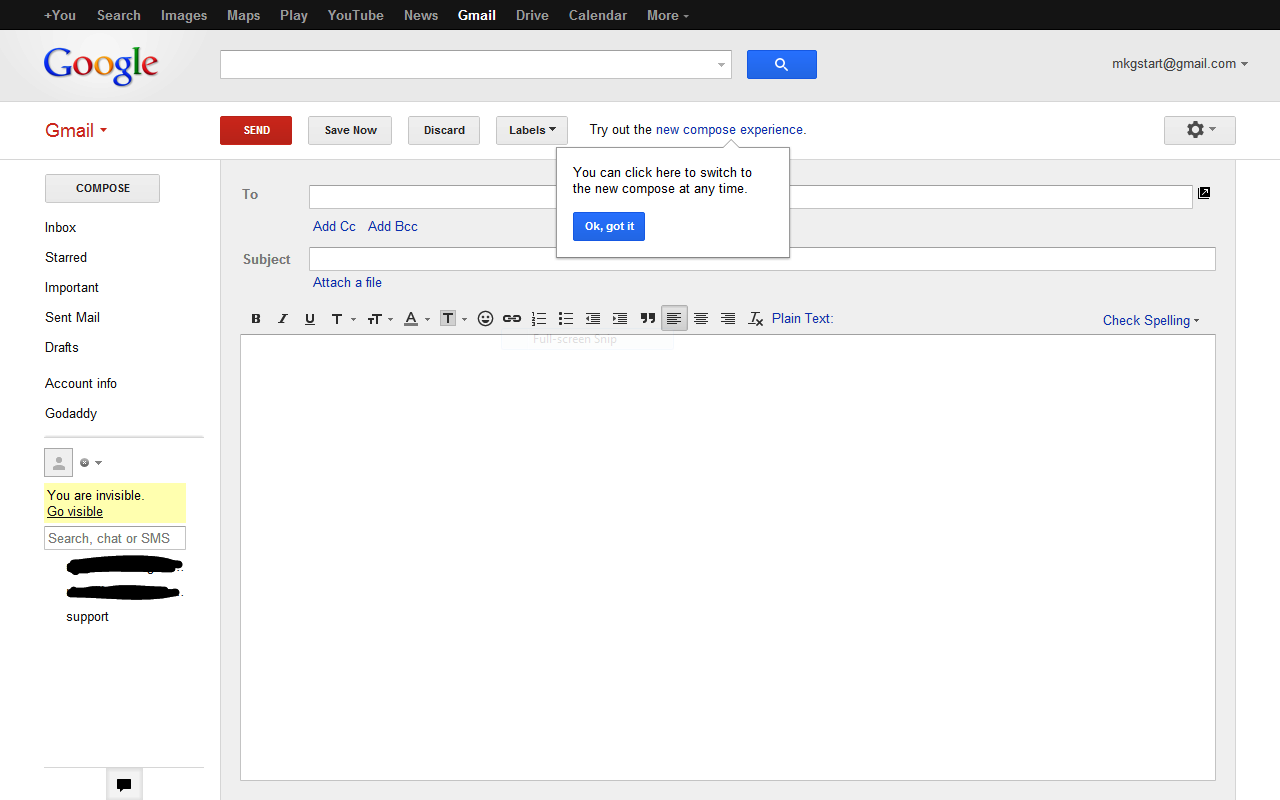
Task: Decrease the indent
Action: (x=593, y=319)
